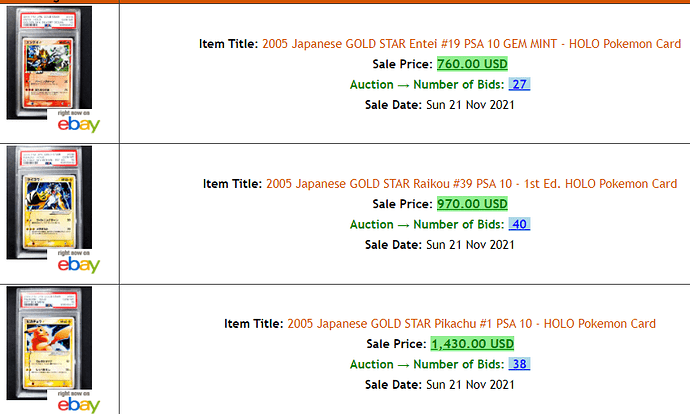Click the eBay logo under the Pikachu card
690x414 pixels.
point(79,402)
